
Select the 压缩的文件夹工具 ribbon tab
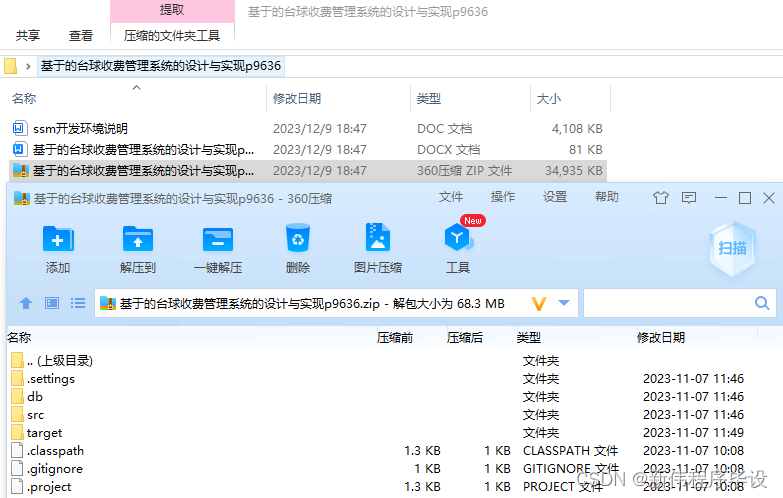[x=172, y=35]
